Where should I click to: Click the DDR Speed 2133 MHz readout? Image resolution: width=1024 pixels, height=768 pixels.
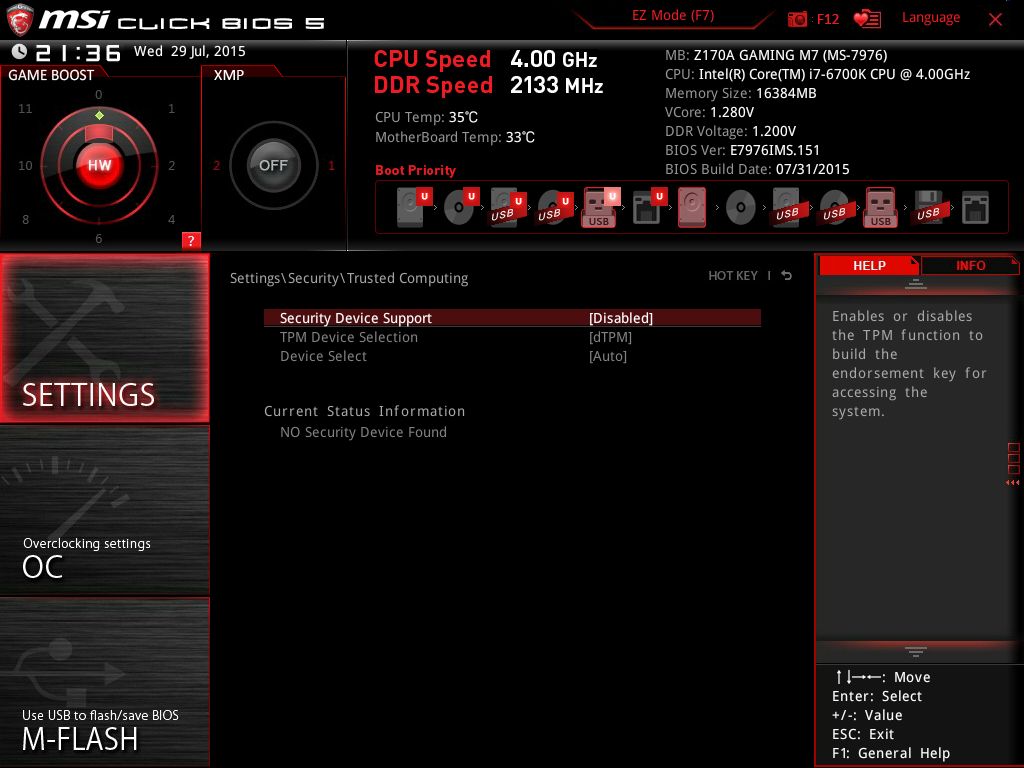pyautogui.click(x=488, y=86)
